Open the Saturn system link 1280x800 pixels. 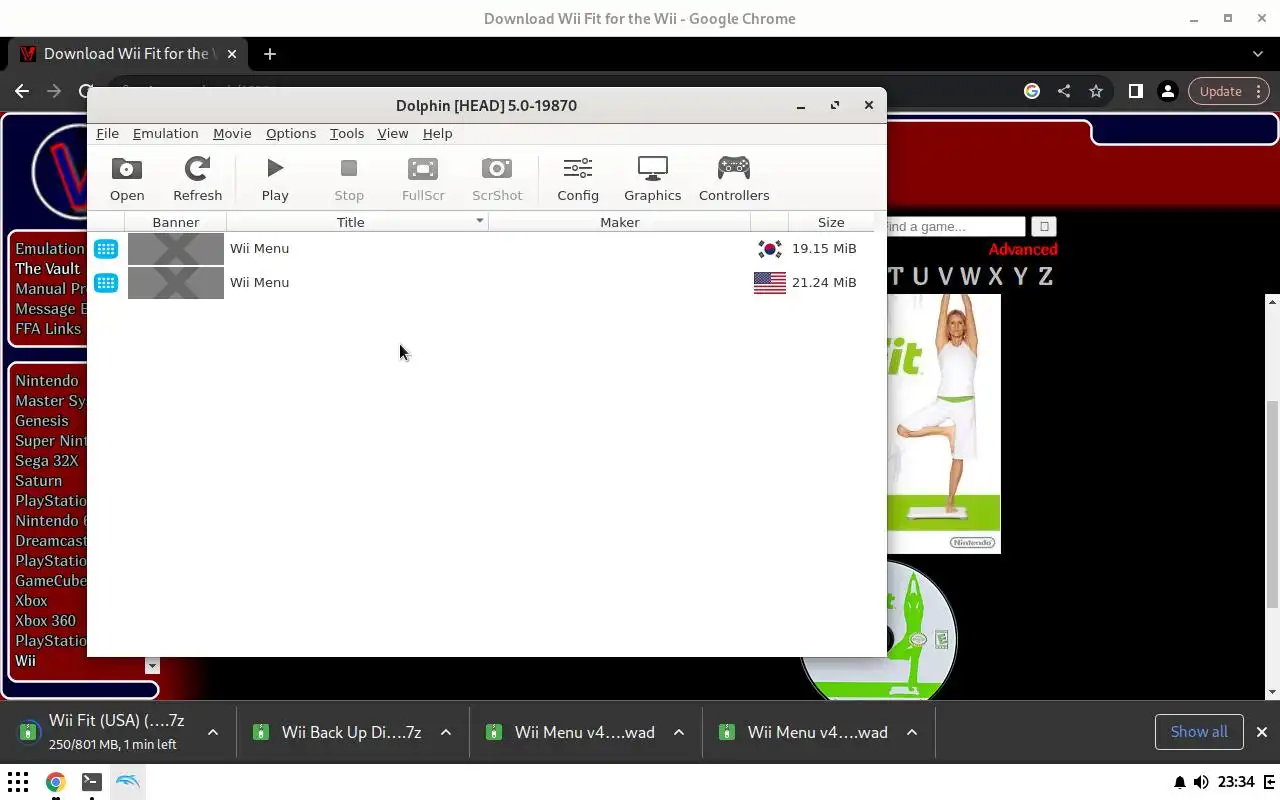pos(38,480)
